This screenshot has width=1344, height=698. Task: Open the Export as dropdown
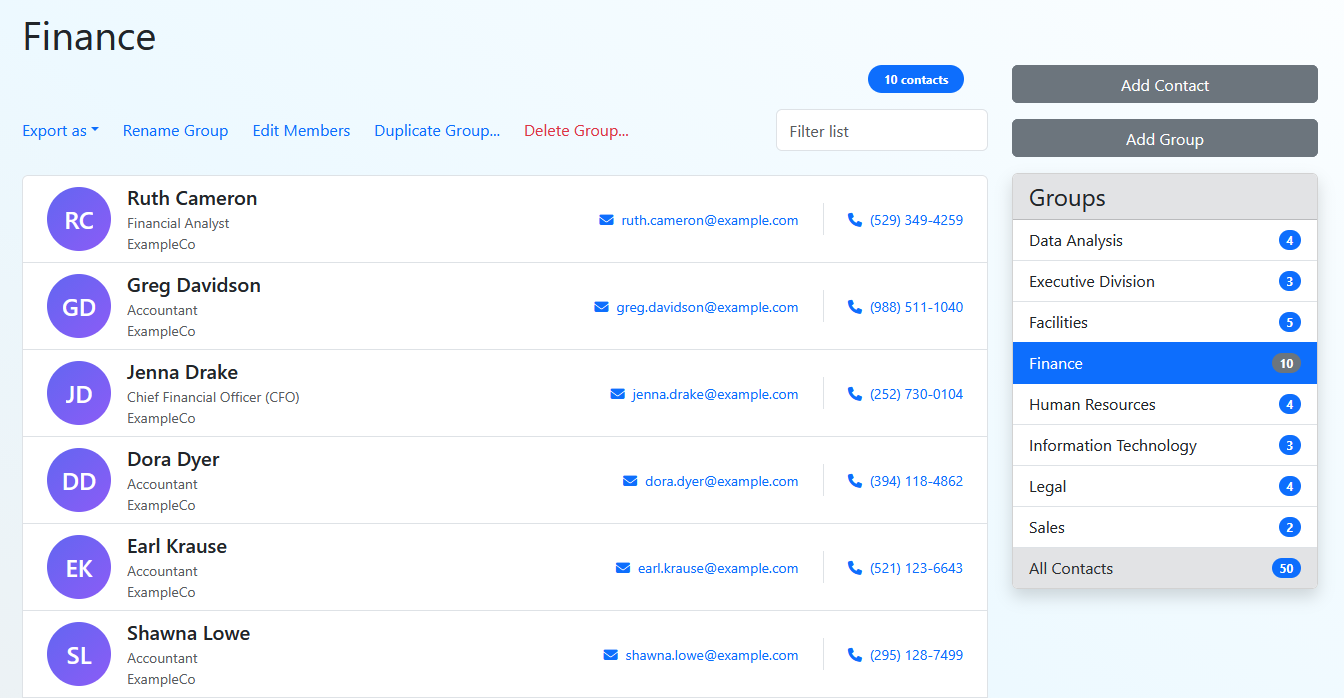click(x=60, y=131)
